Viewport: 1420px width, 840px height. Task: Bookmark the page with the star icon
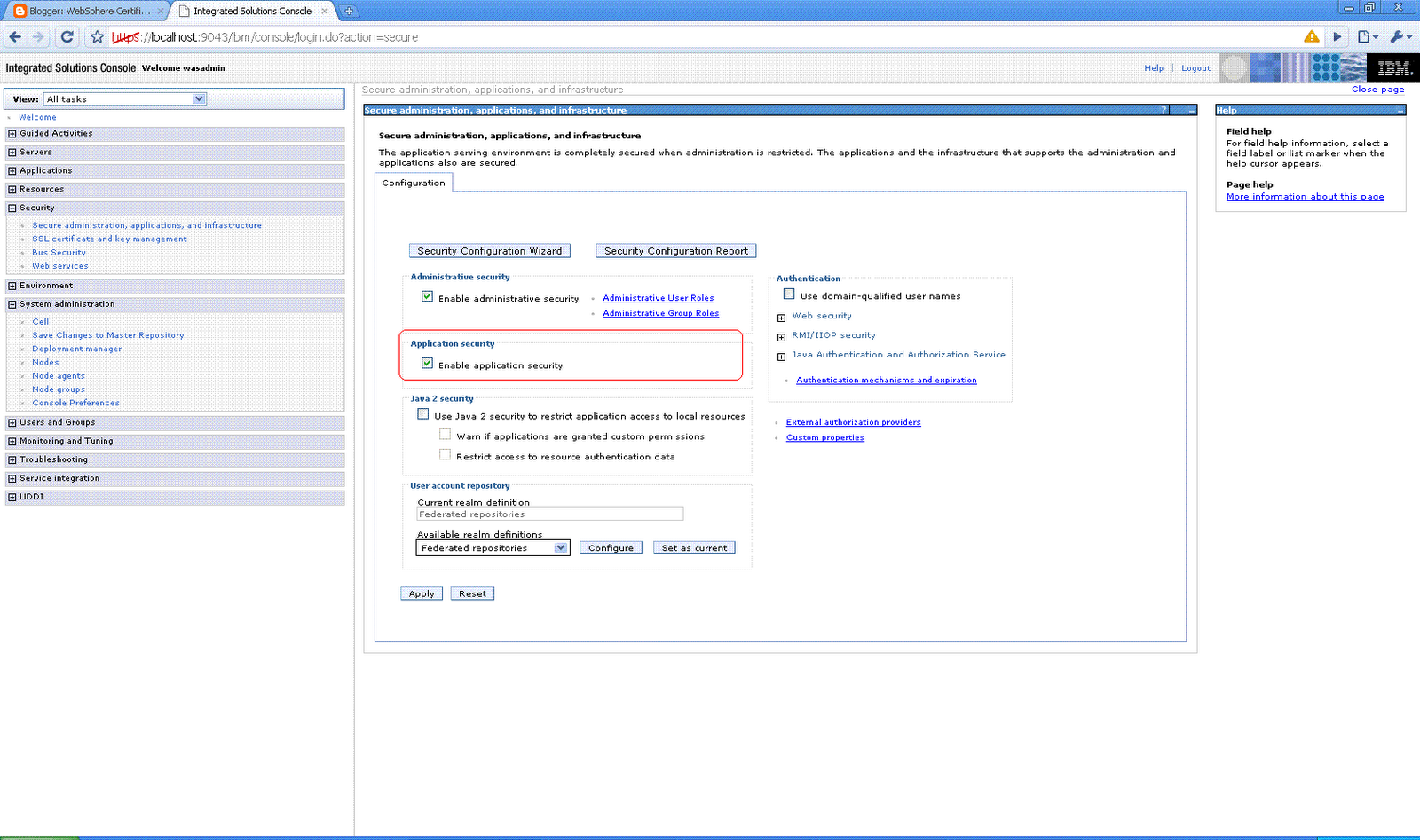tap(97, 37)
